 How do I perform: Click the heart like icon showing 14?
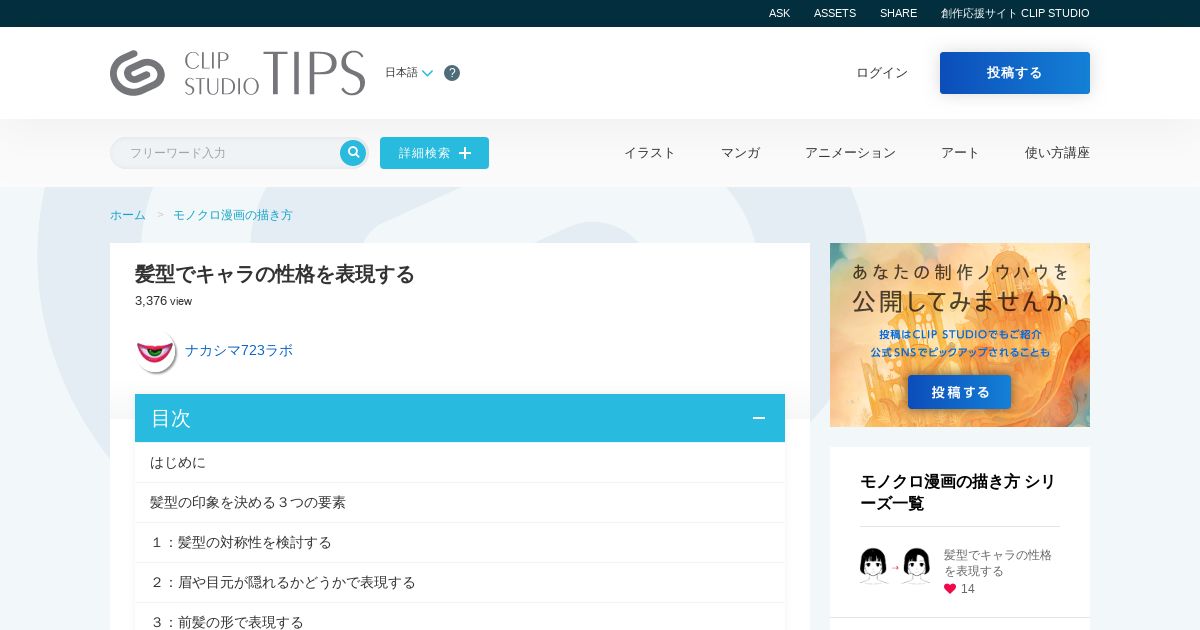tap(950, 589)
